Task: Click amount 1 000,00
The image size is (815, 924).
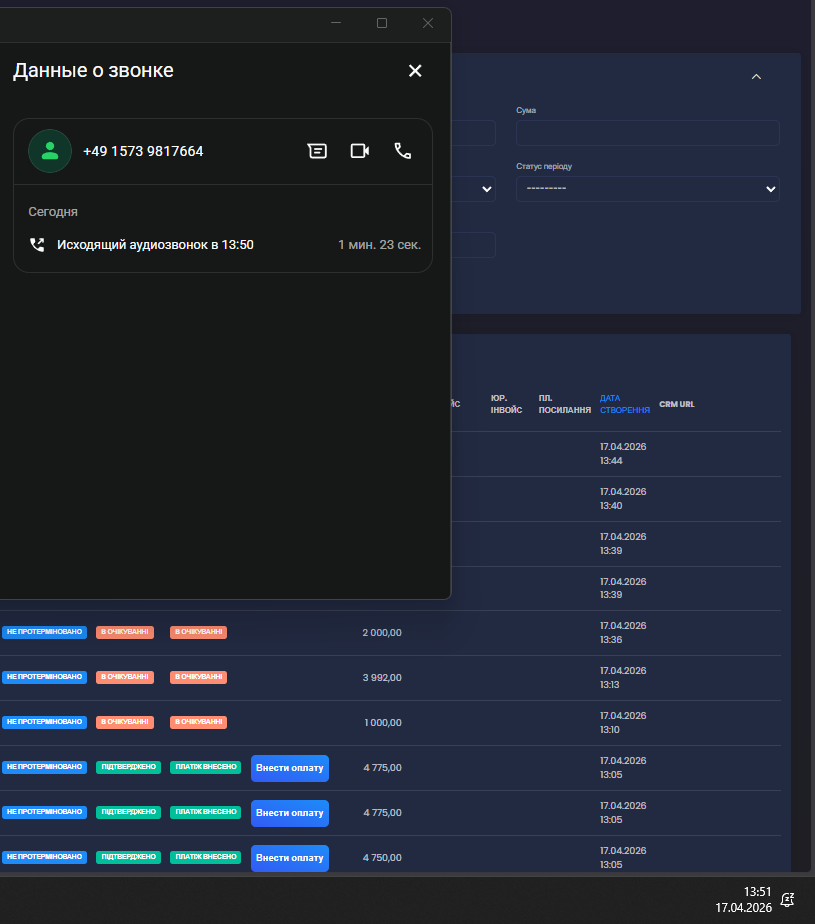Action: (383, 722)
